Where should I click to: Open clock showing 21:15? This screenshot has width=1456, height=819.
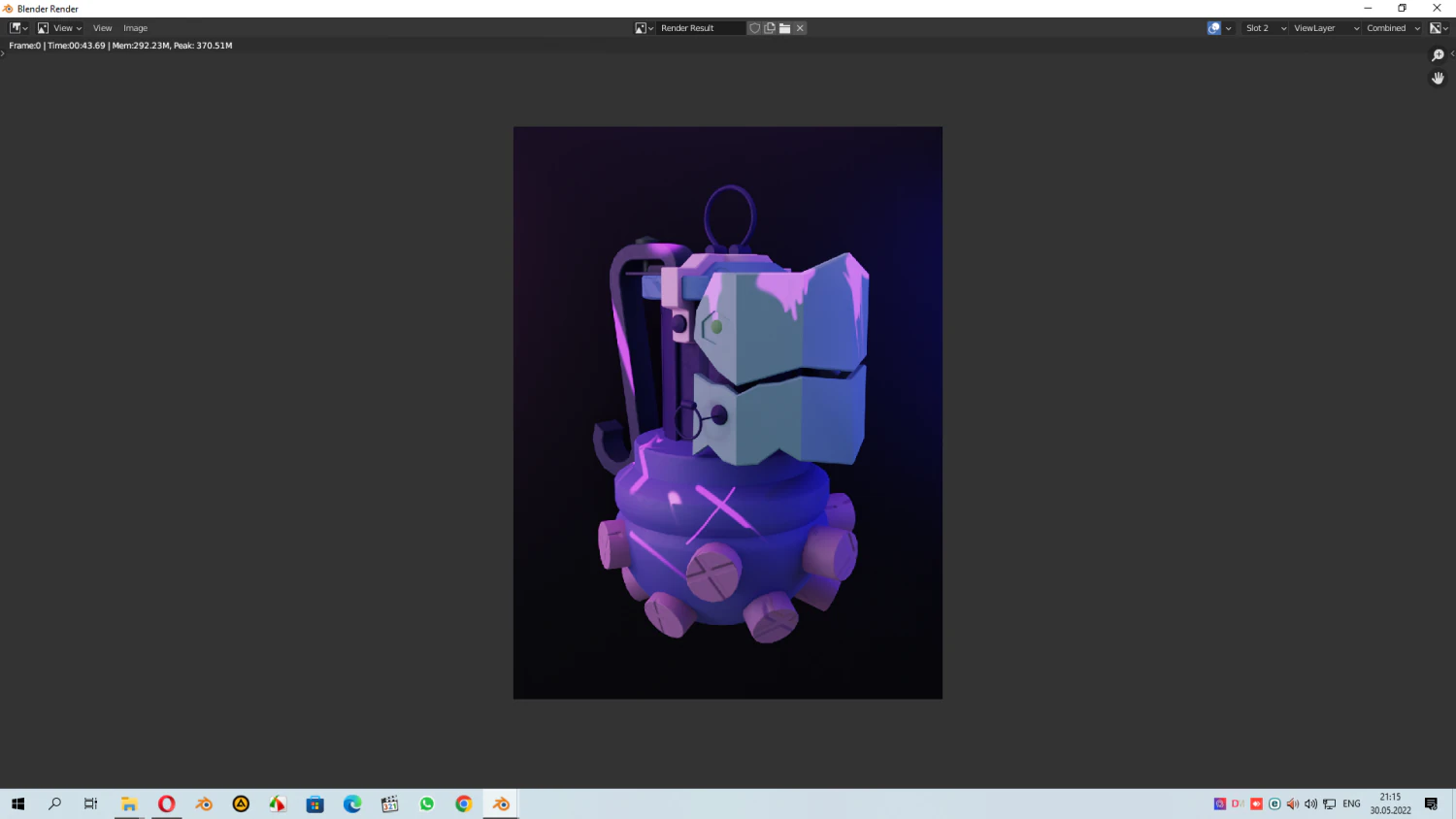click(x=1390, y=803)
